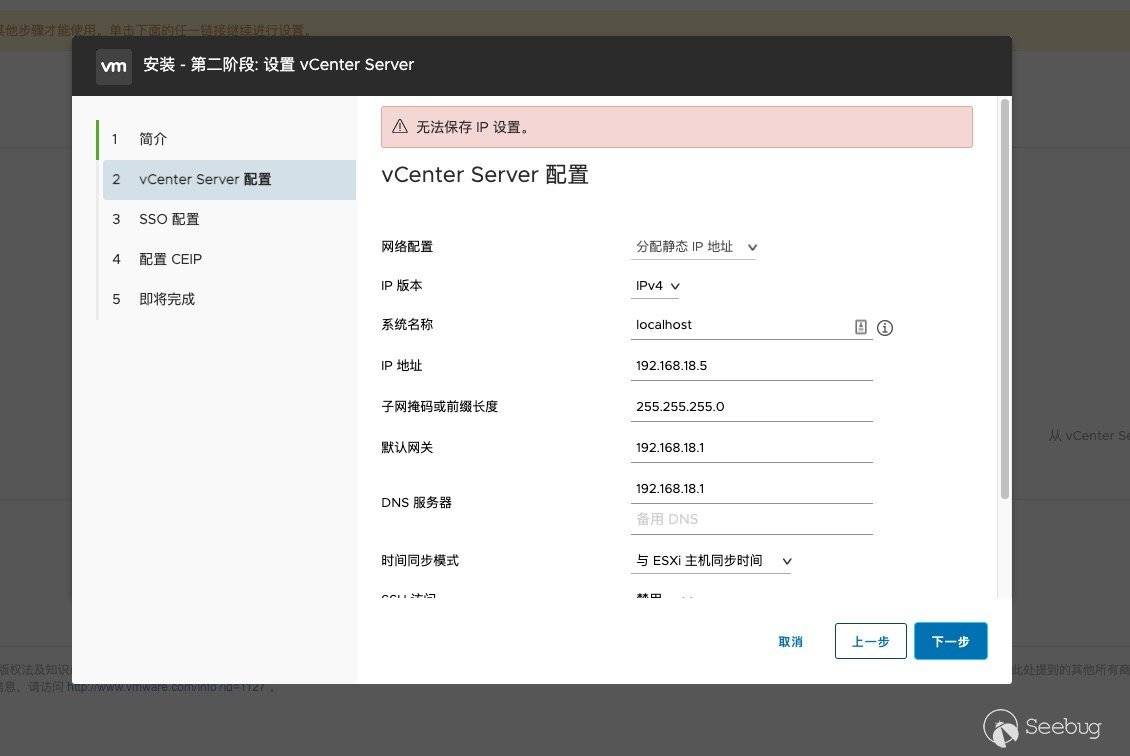The width and height of the screenshot is (1130, 756).
Task: Focus the 备用 DNS input field
Action: coord(752,520)
